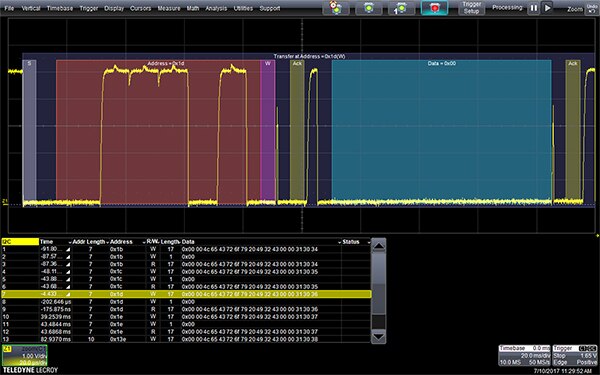Viewport: 600px width, 375px height.
Task: Select decode row 10 with address 0x1e
Action: (x=186, y=317)
